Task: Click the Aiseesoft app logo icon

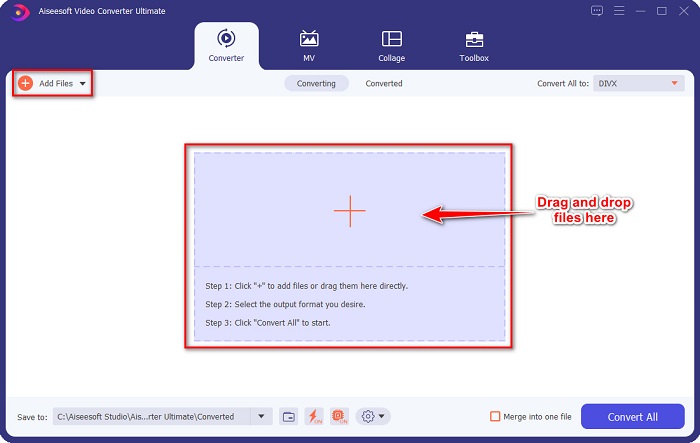Action: [x=20, y=12]
